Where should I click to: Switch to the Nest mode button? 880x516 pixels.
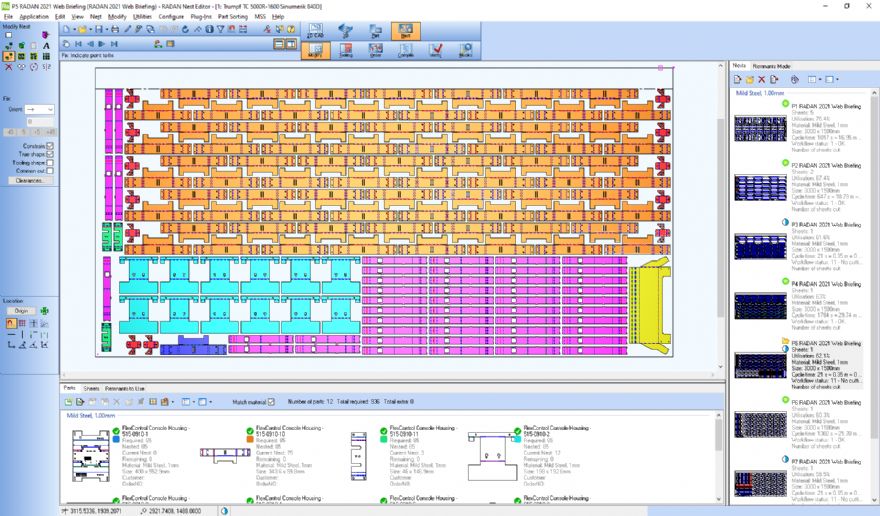405,30
